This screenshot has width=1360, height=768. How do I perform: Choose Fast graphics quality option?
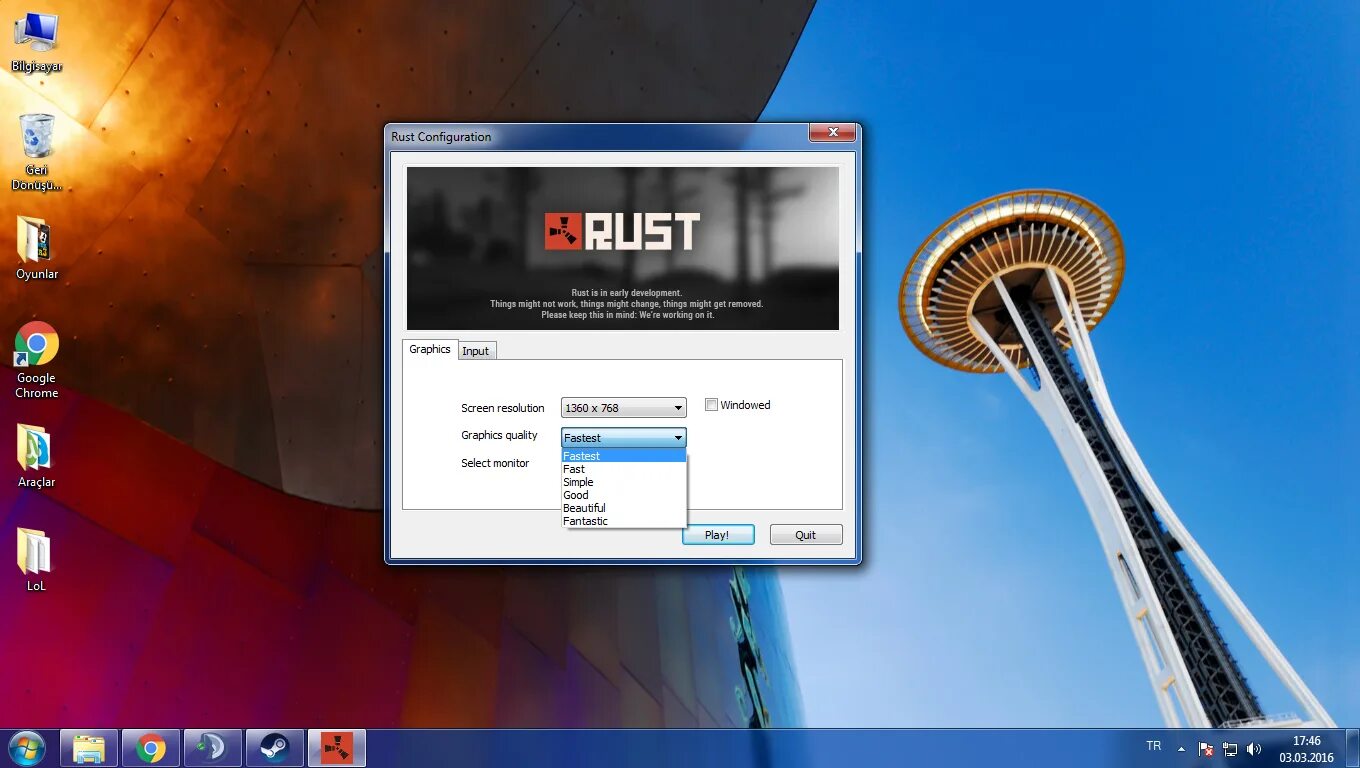pyautogui.click(x=624, y=469)
